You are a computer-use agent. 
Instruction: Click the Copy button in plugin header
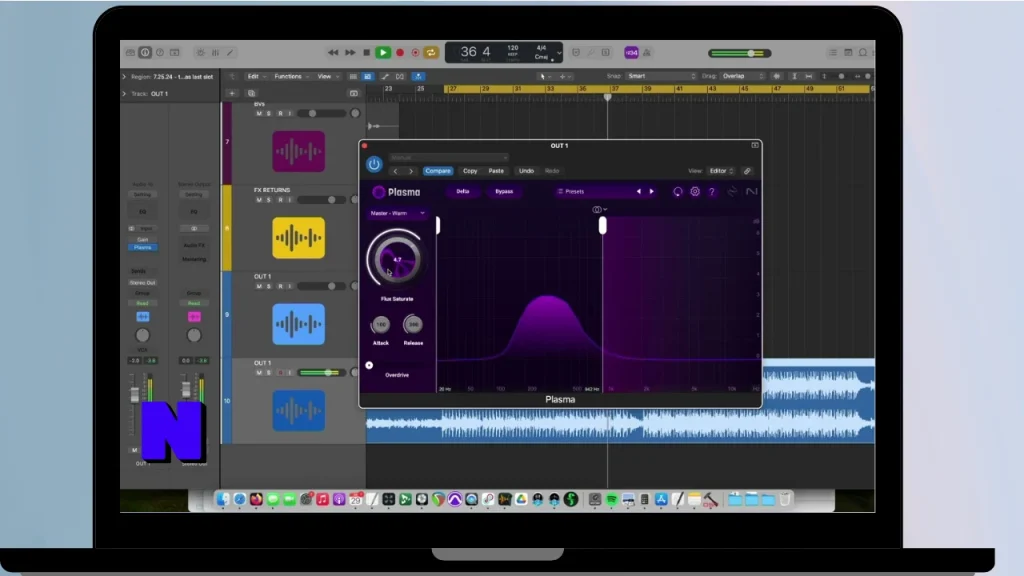[x=470, y=171]
